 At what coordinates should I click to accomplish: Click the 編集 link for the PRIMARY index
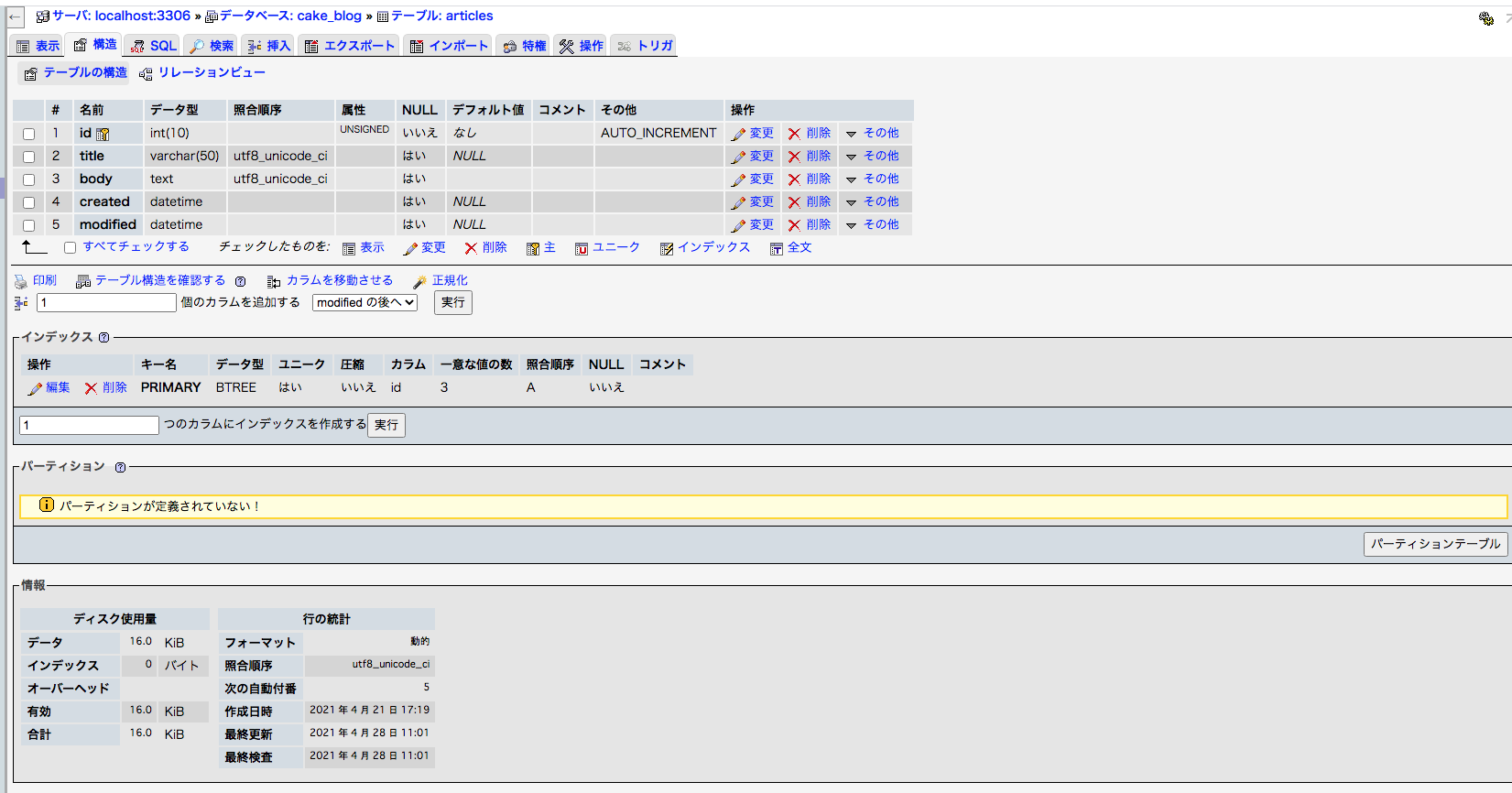(x=58, y=387)
